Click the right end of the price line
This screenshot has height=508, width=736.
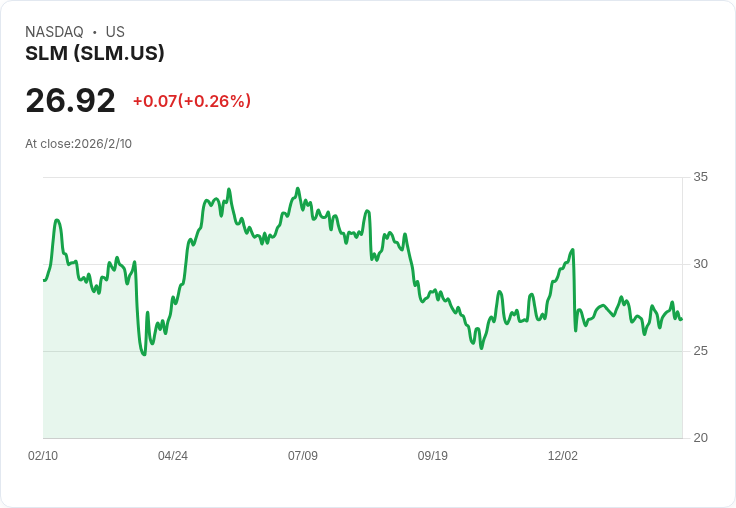[681, 319]
